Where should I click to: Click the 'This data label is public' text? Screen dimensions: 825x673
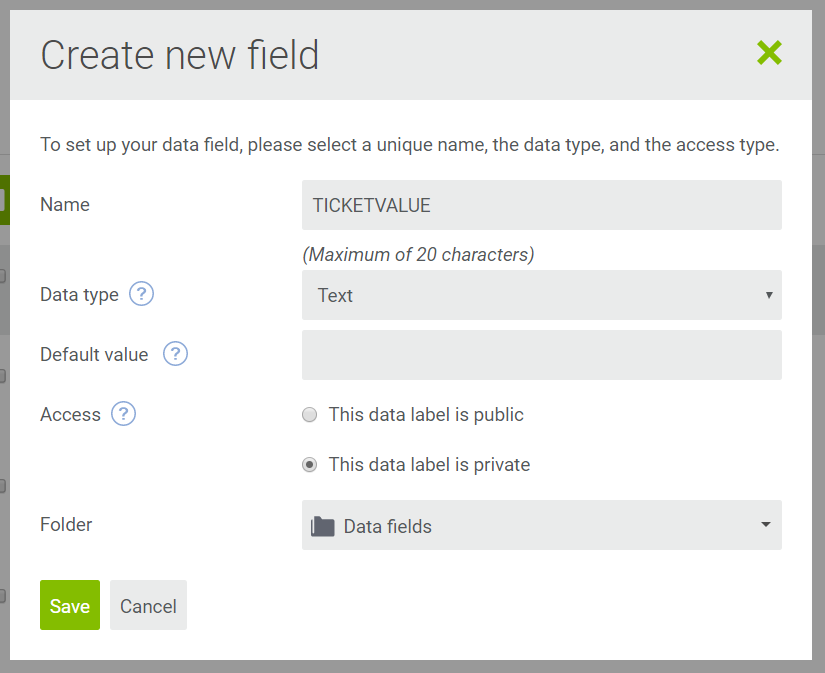[426, 415]
